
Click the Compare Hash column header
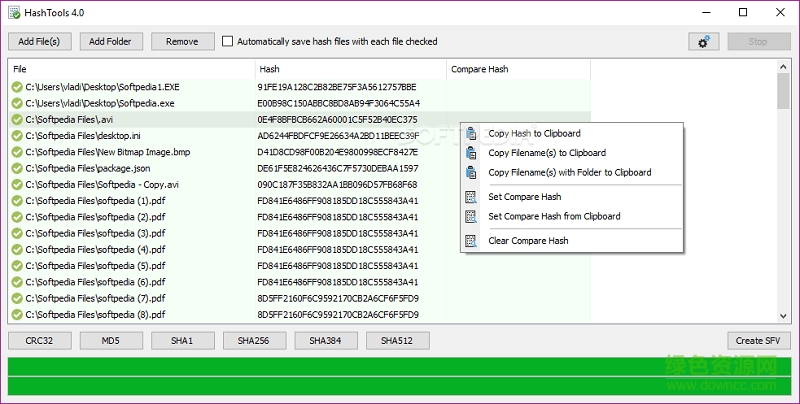[518, 69]
